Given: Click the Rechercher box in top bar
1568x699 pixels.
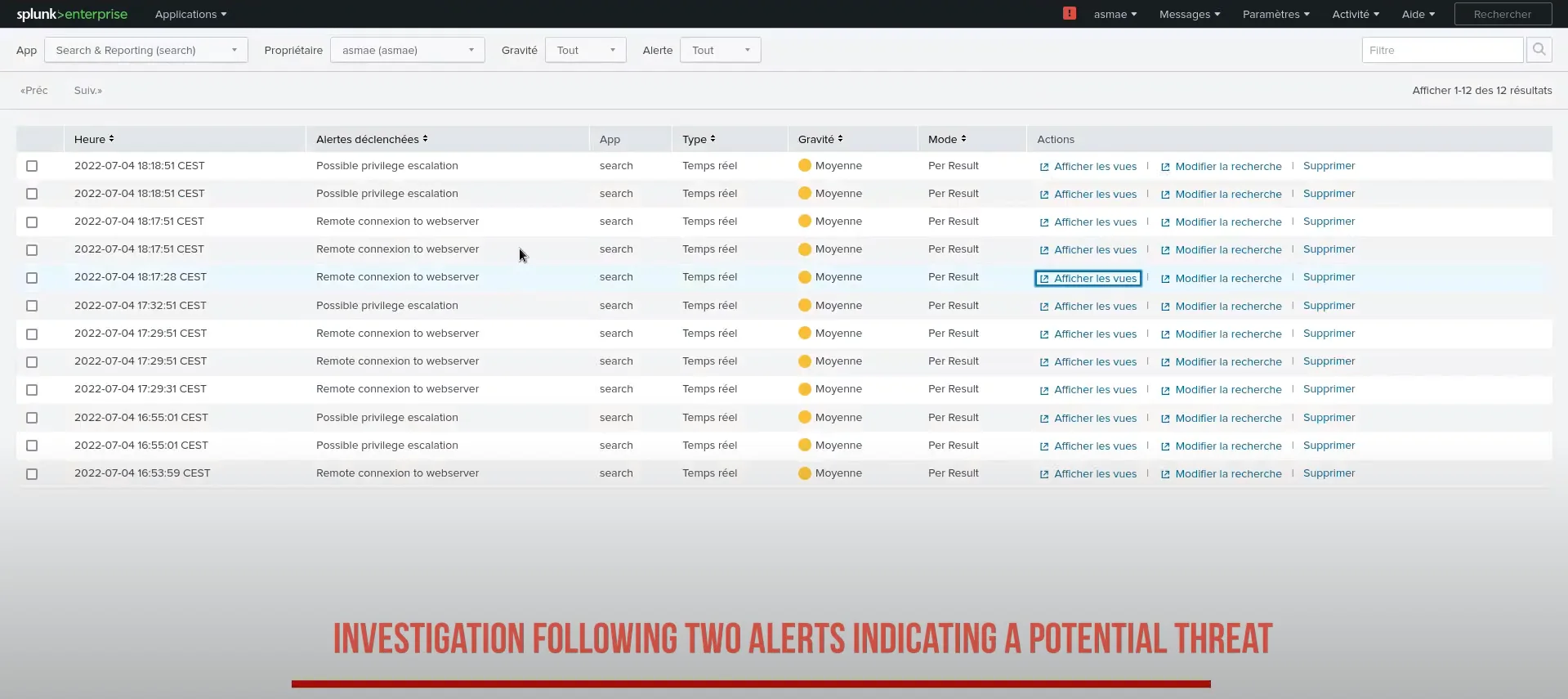Looking at the screenshot, I should (x=1502, y=14).
